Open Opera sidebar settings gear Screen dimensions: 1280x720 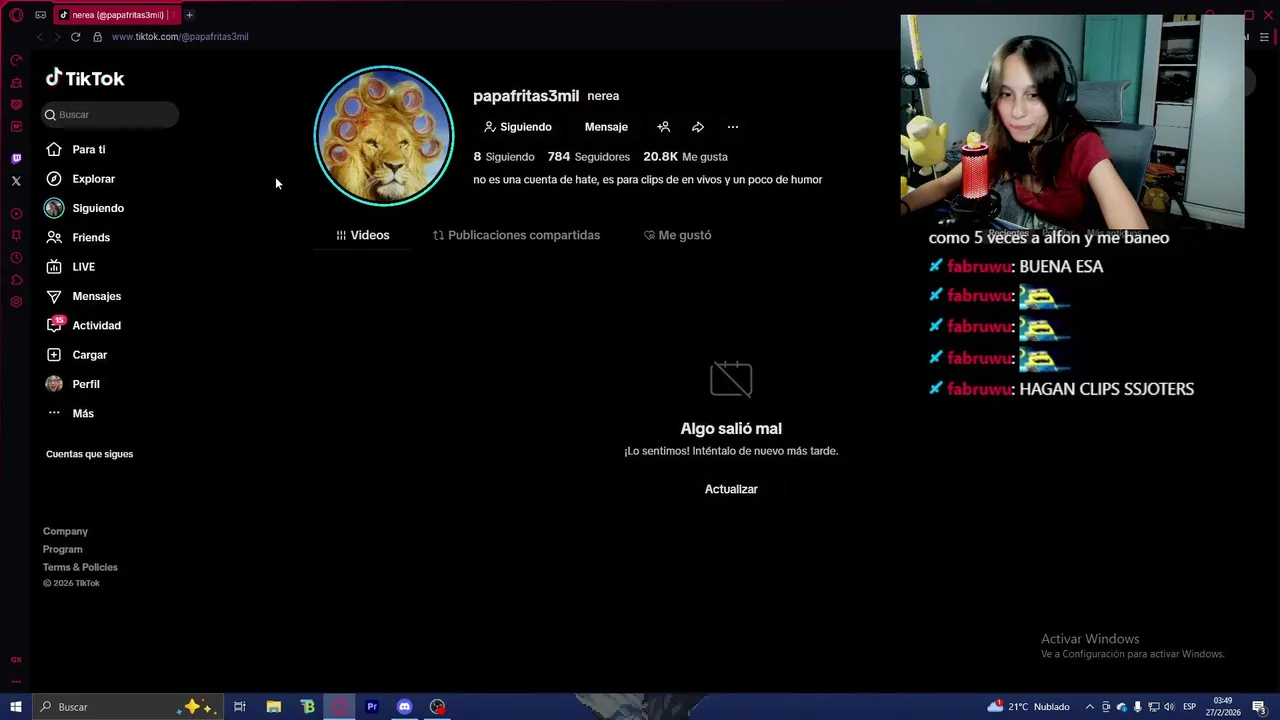[16, 302]
